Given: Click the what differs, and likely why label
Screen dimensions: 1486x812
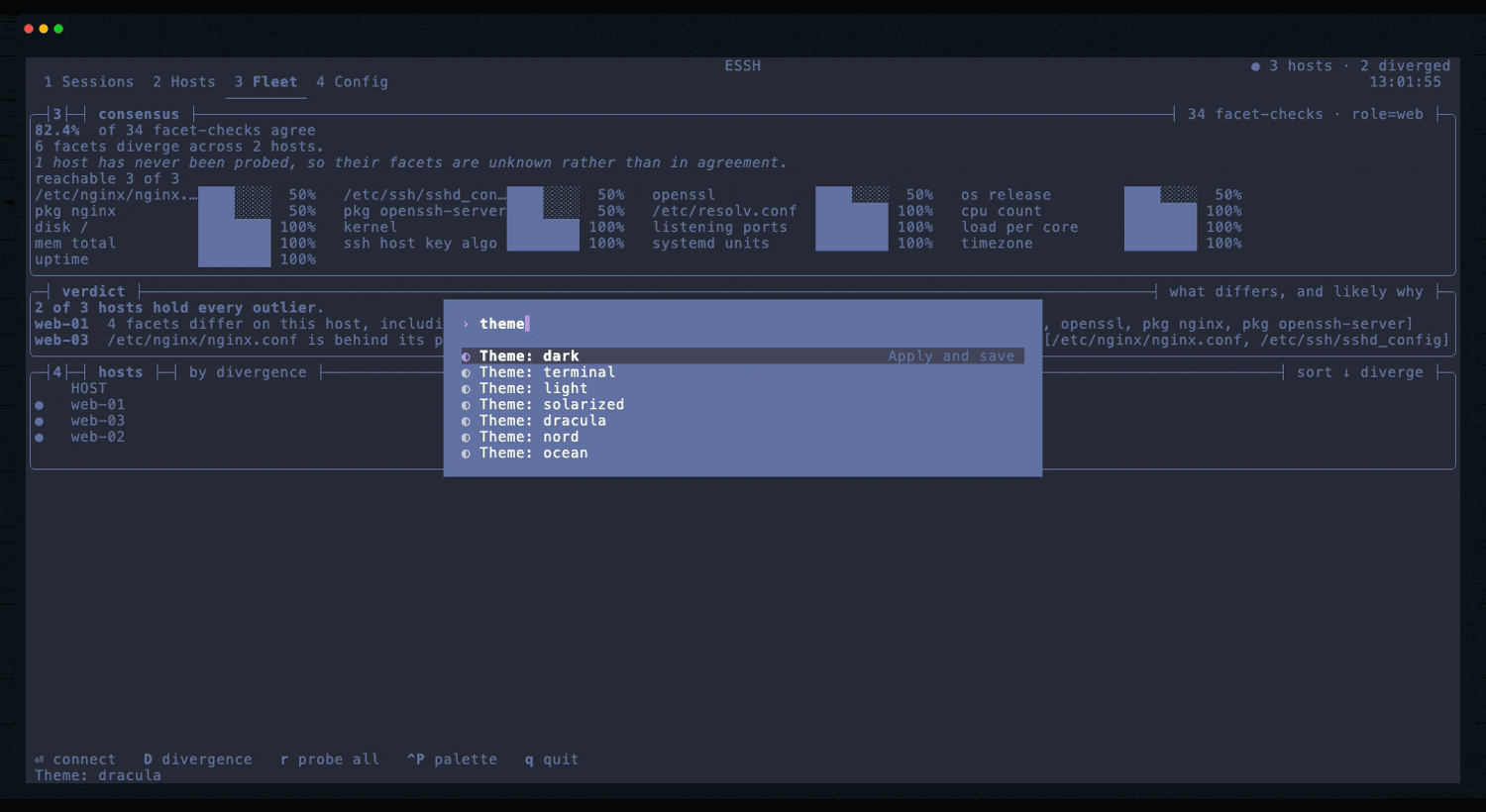Looking at the screenshot, I should 1296,292.
